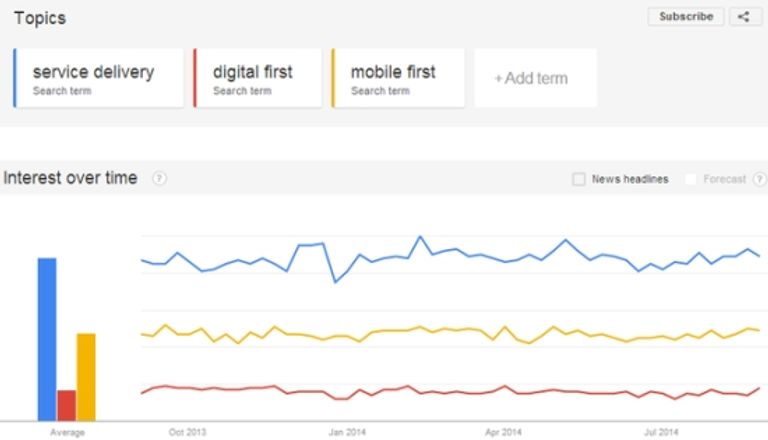Enable the News headlines checkbox
Screen dimensions: 768x440
tap(579, 179)
